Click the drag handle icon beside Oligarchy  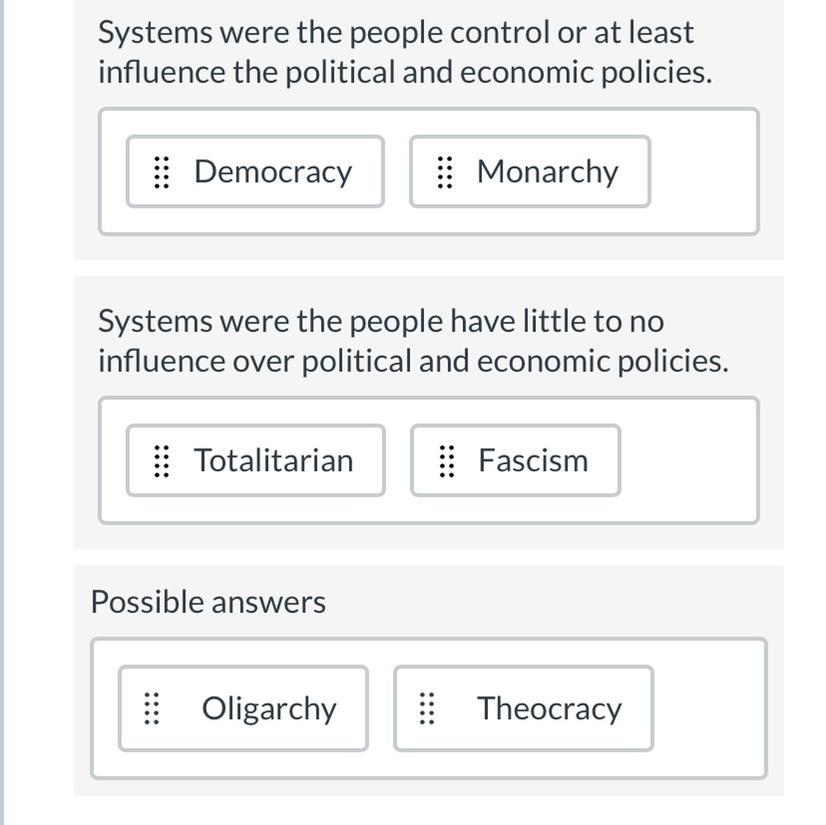151,709
